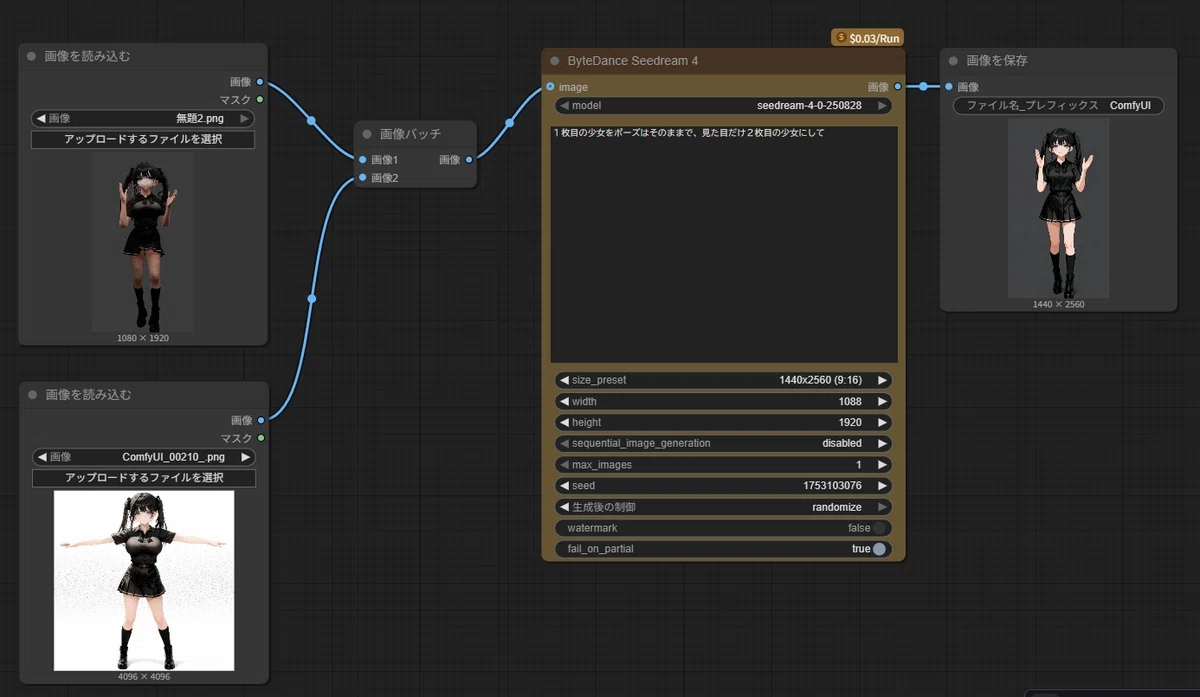Click upload button in the 無題2.png node

click(143, 140)
